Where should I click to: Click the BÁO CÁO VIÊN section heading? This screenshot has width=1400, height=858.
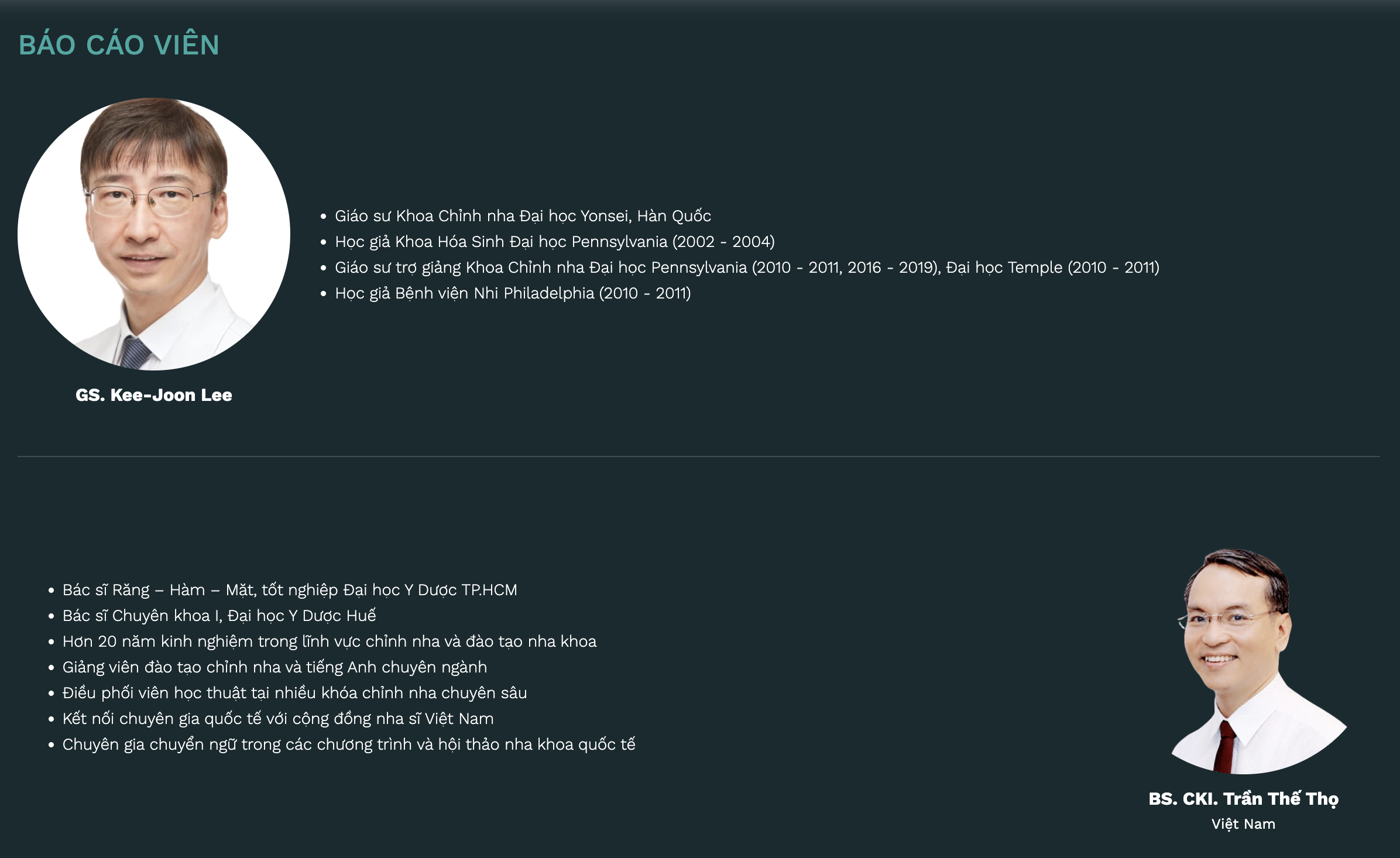(119, 45)
